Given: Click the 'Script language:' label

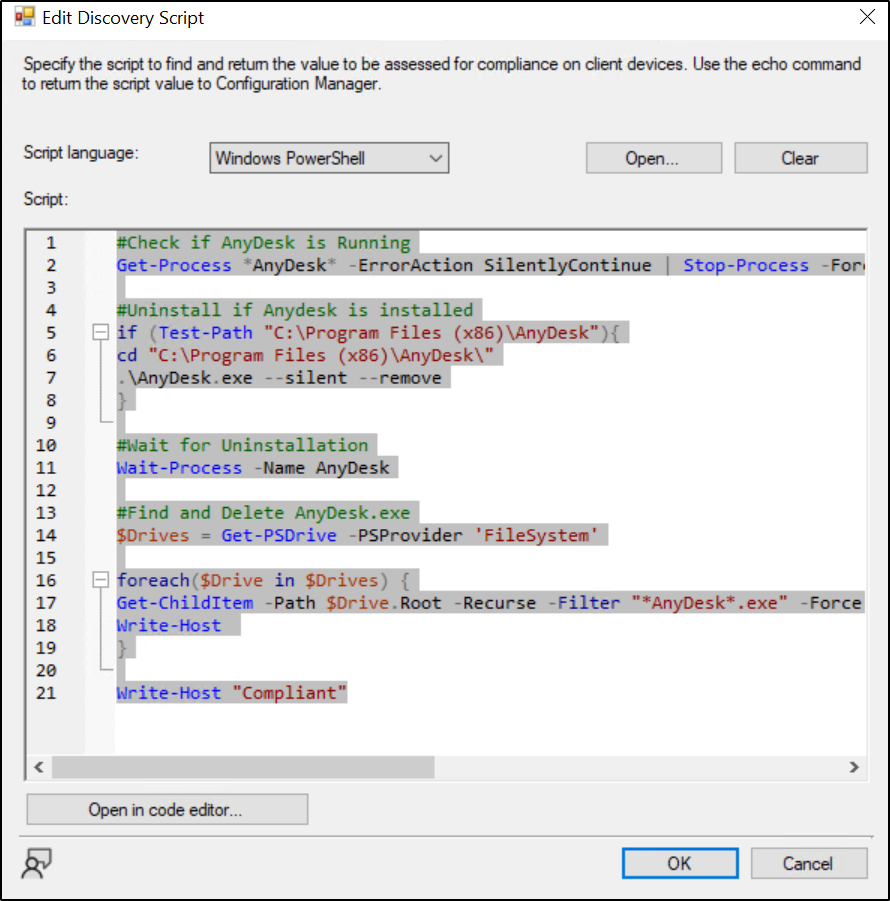Looking at the screenshot, I should tap(81, 153).
